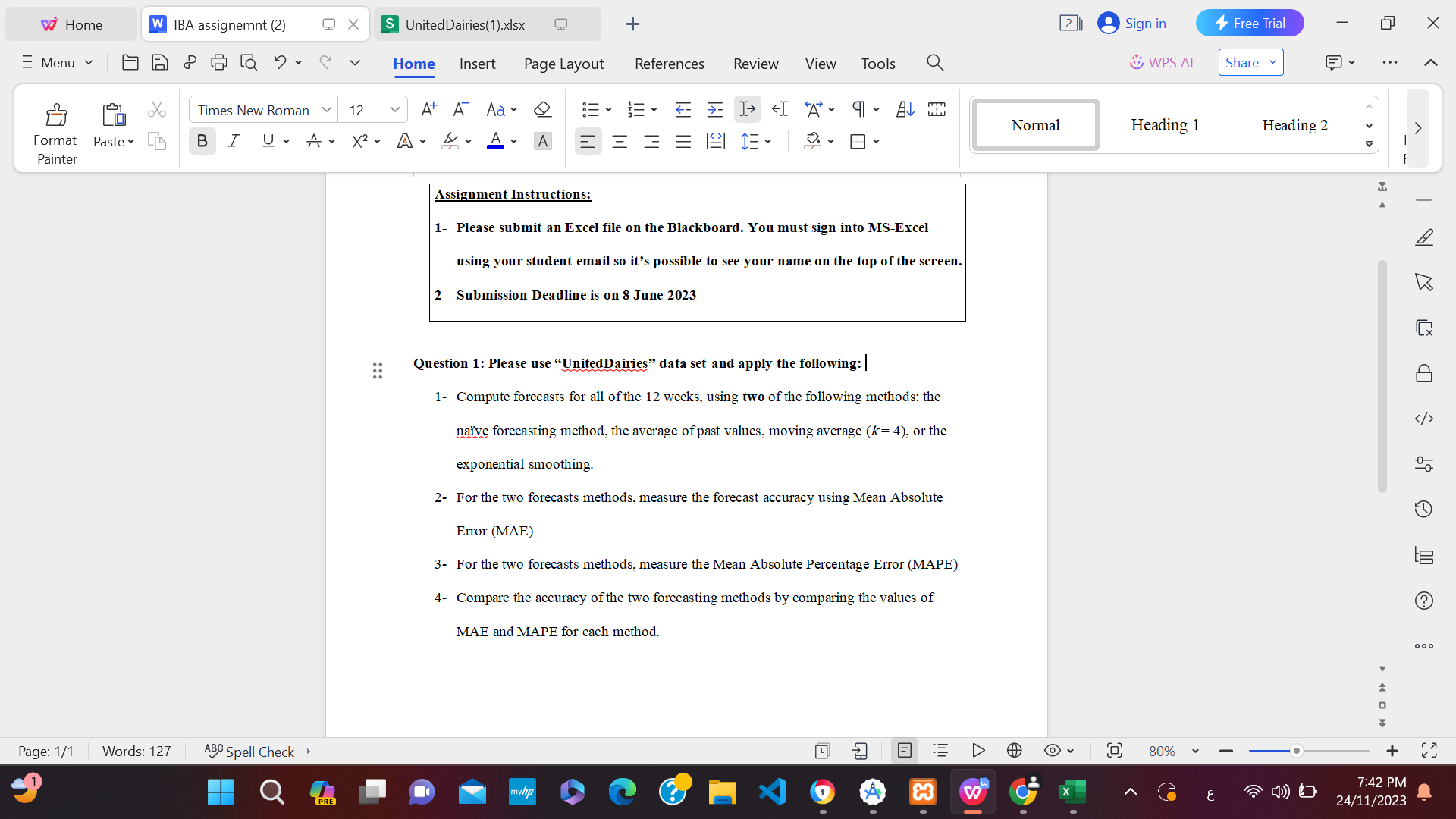
Task: Toggle underline on selected text
Action: point(269,140)
